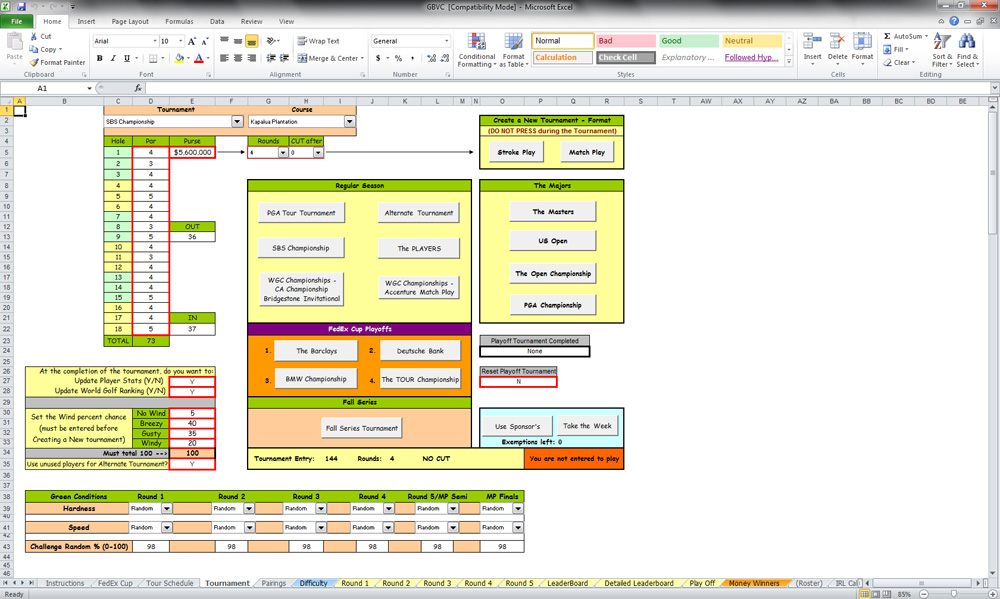Toggle align text right button

click(251, 58)
